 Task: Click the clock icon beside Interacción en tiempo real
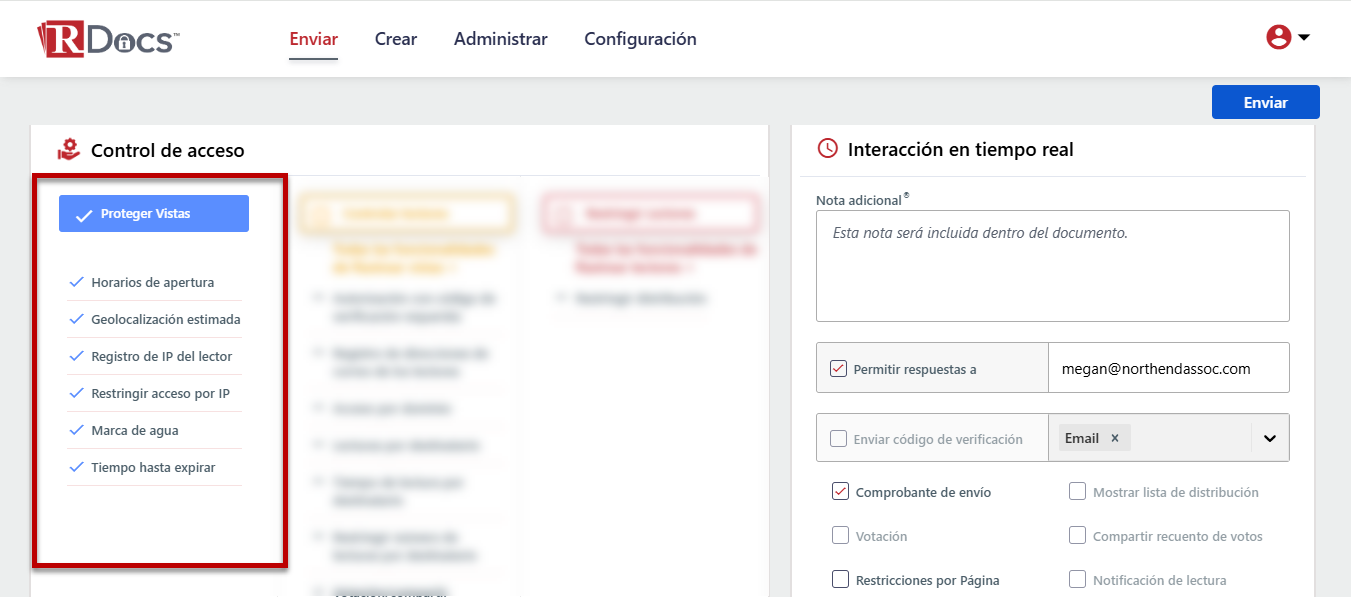coord(827,149)
